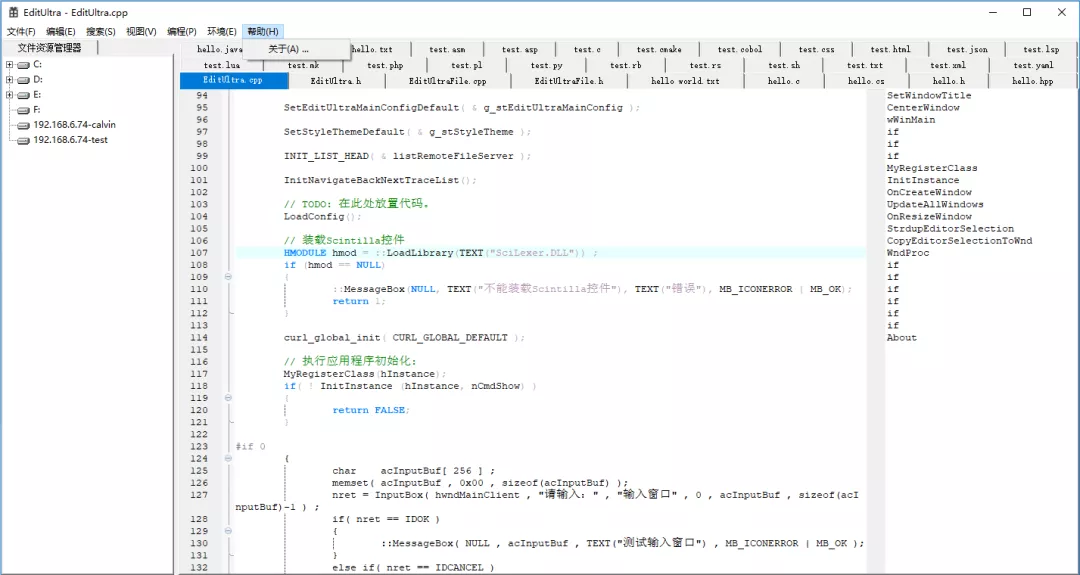Click the C: drive icon
Viewport: 1080px width, 575px height.
[x=24, y=64]
